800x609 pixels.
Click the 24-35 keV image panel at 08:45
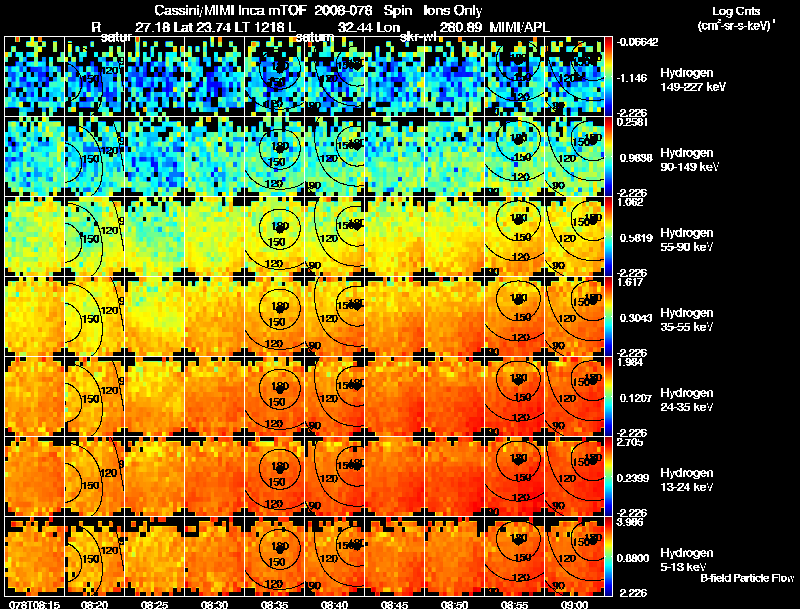pyautogui.click(x=394, y=397)
